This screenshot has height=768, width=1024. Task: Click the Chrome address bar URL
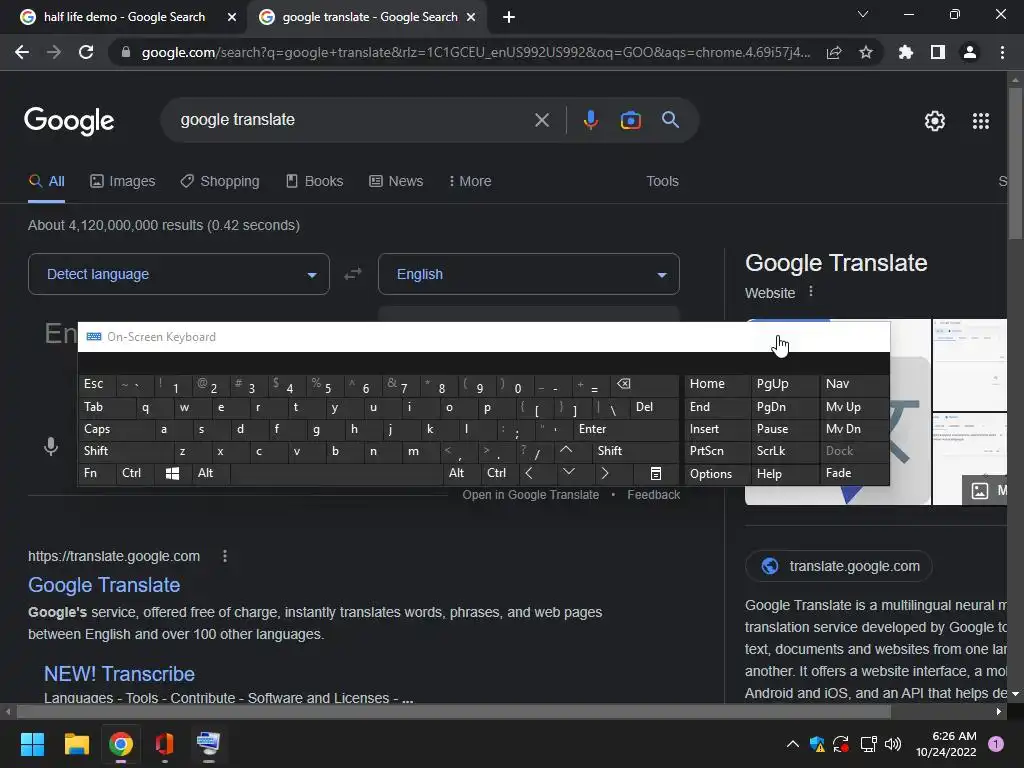pyautogui.click(x=475, y=52)
